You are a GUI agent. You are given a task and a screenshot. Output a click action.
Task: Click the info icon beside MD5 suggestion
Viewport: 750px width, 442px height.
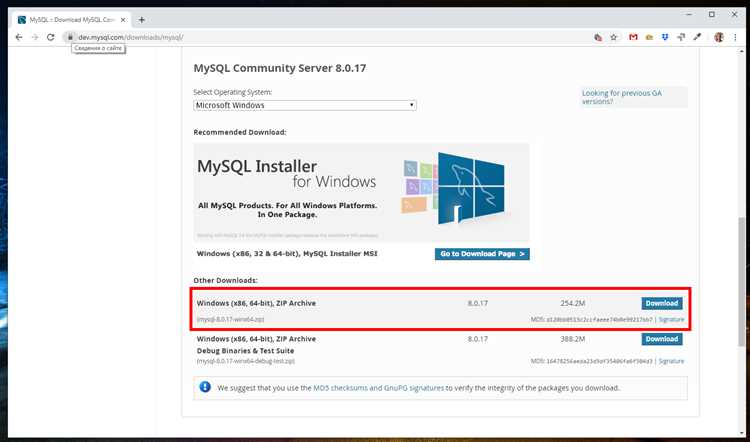[x=205, y=387]
